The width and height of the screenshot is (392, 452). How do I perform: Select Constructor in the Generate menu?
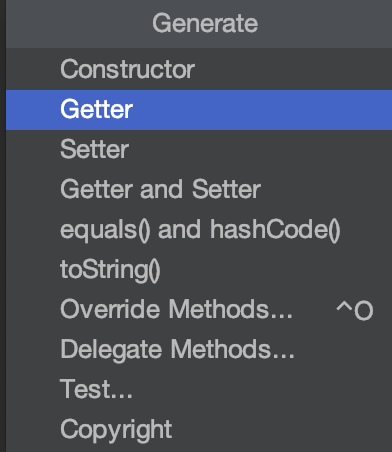tap(199, 70)
